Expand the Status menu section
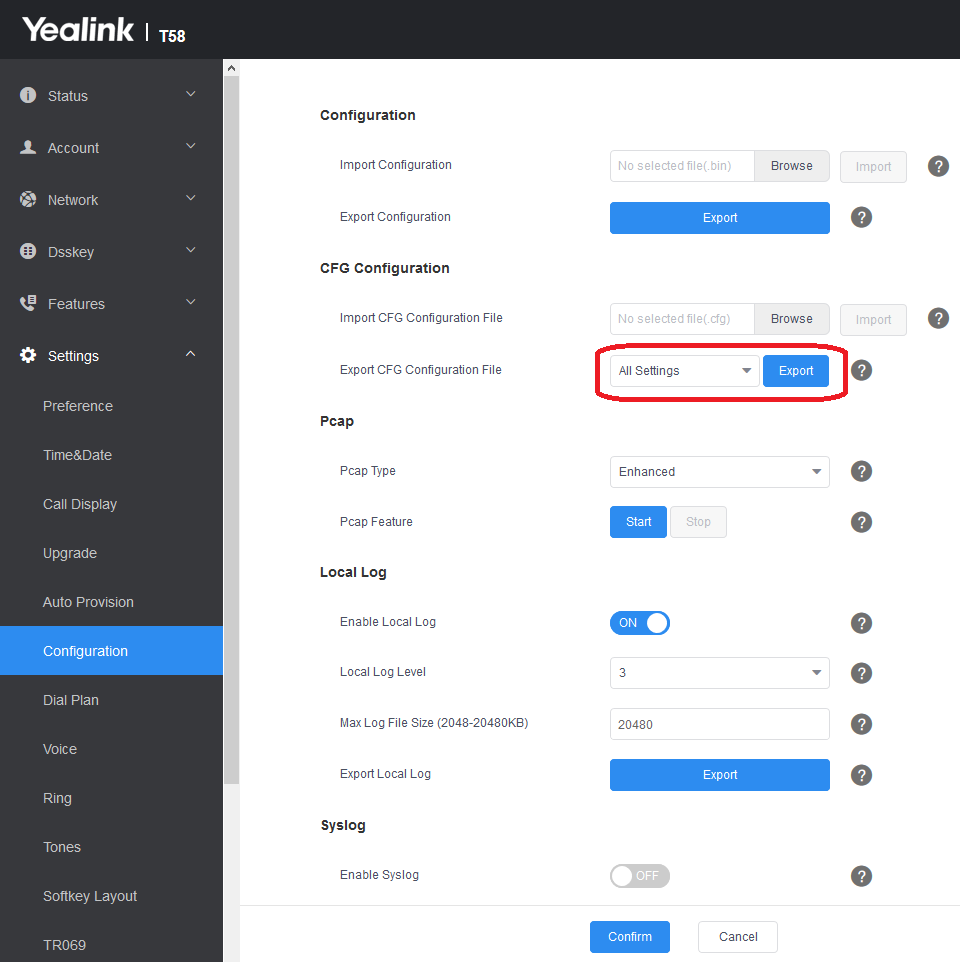This screenshot has height=962, width=960. point(110,96)
